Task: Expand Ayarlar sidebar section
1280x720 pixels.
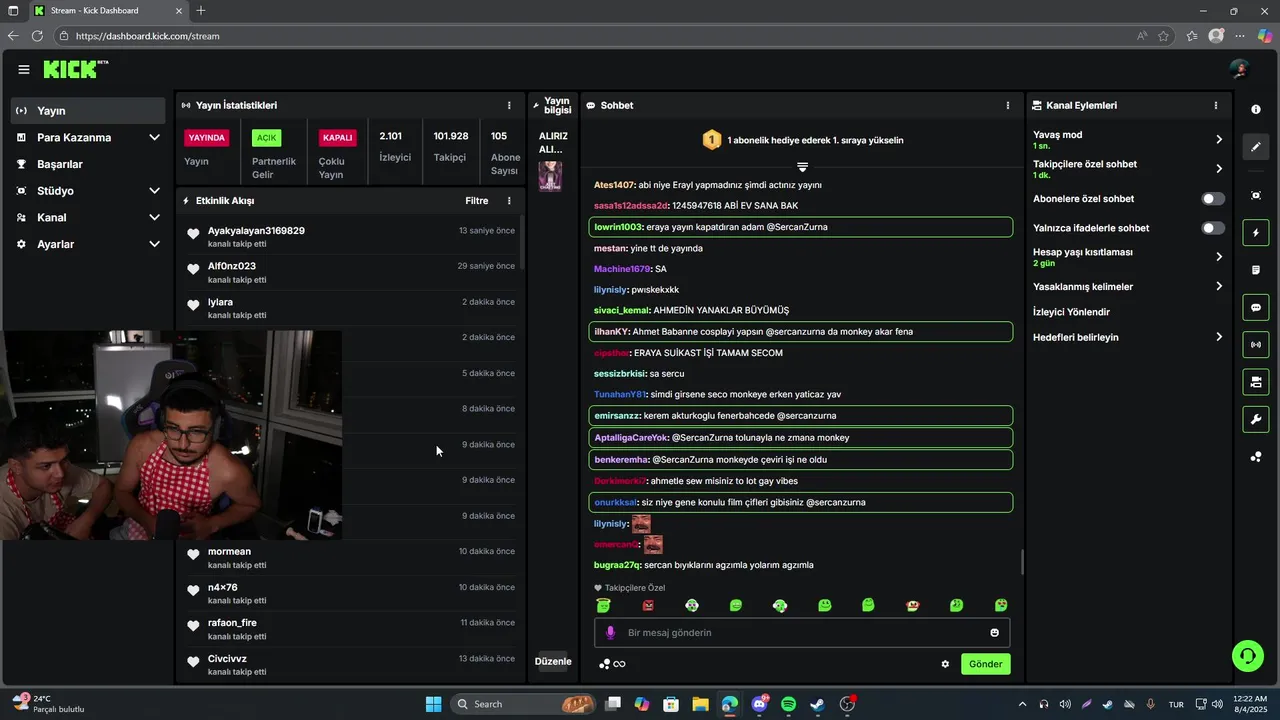Action: [x=154, y=244]
